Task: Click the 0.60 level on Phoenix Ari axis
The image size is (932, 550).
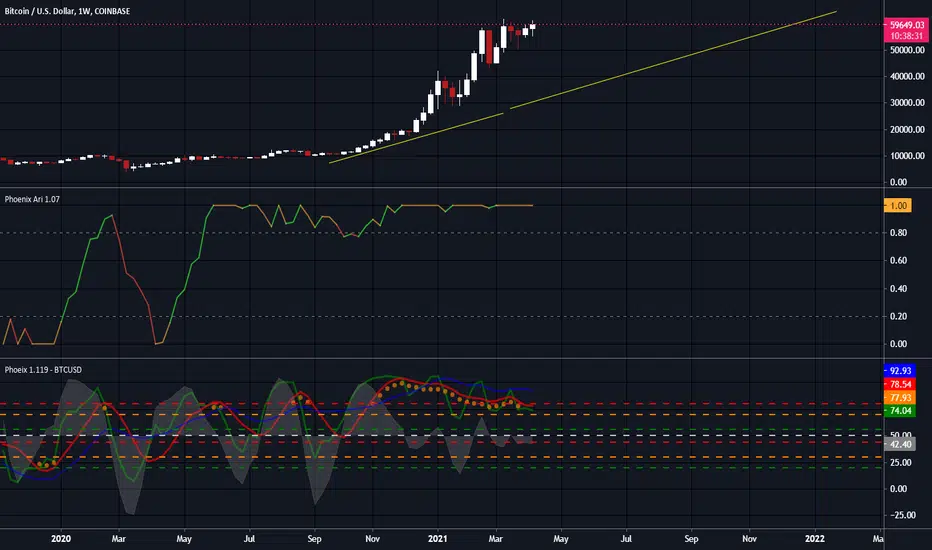Action: point(899,260)
